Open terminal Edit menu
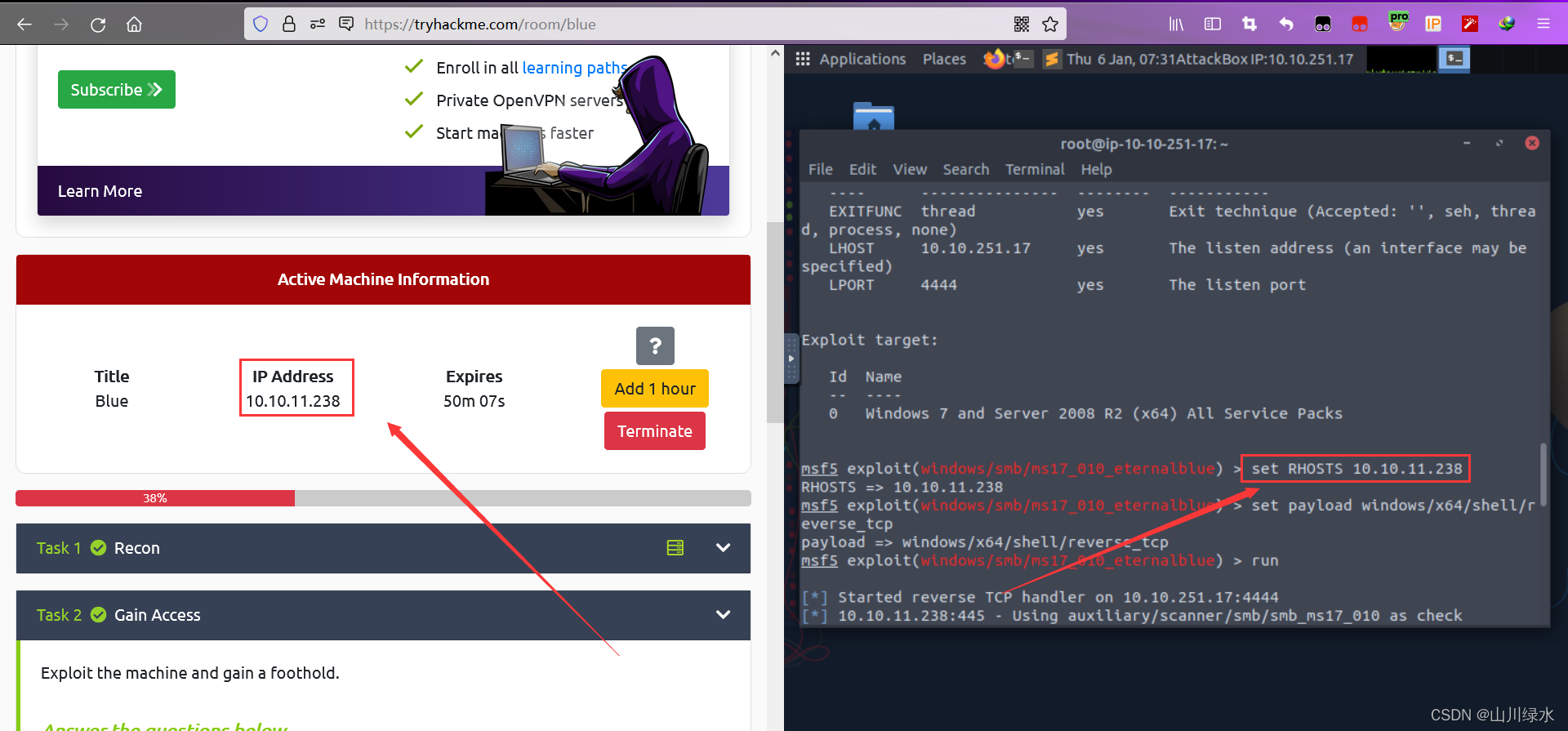This screenshot has width=1568, height=731. pyautogui.click(x=862, y=169)
